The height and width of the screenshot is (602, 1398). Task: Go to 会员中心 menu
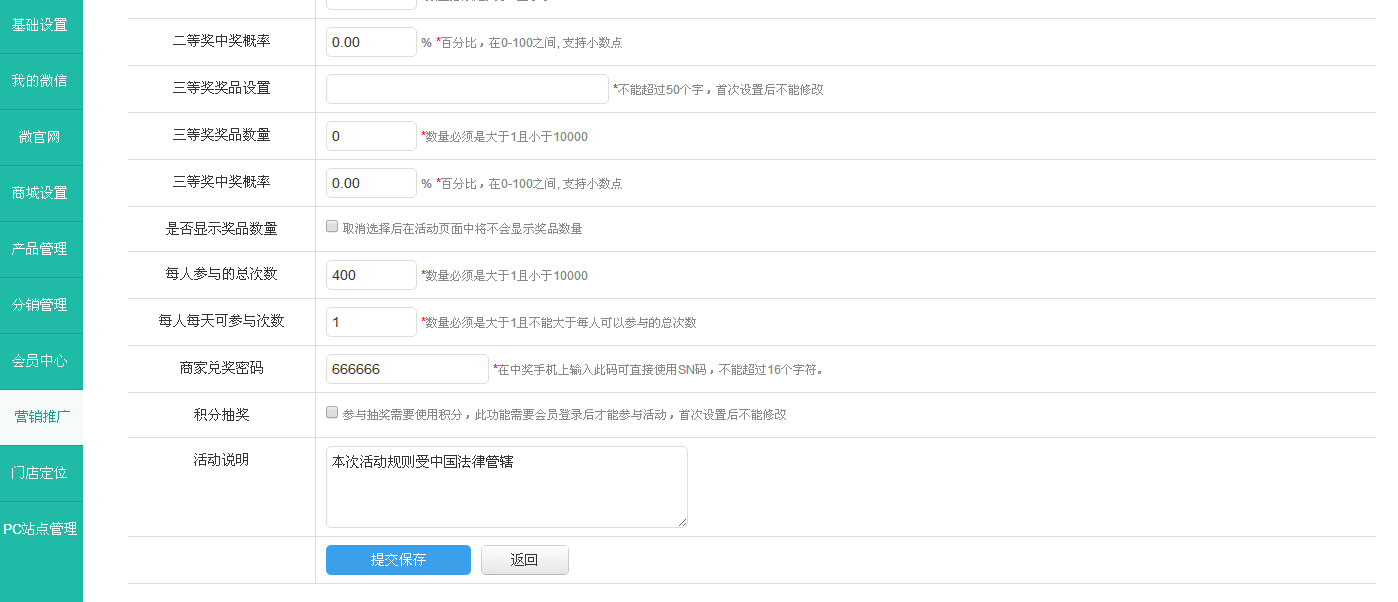pos(40,361)
